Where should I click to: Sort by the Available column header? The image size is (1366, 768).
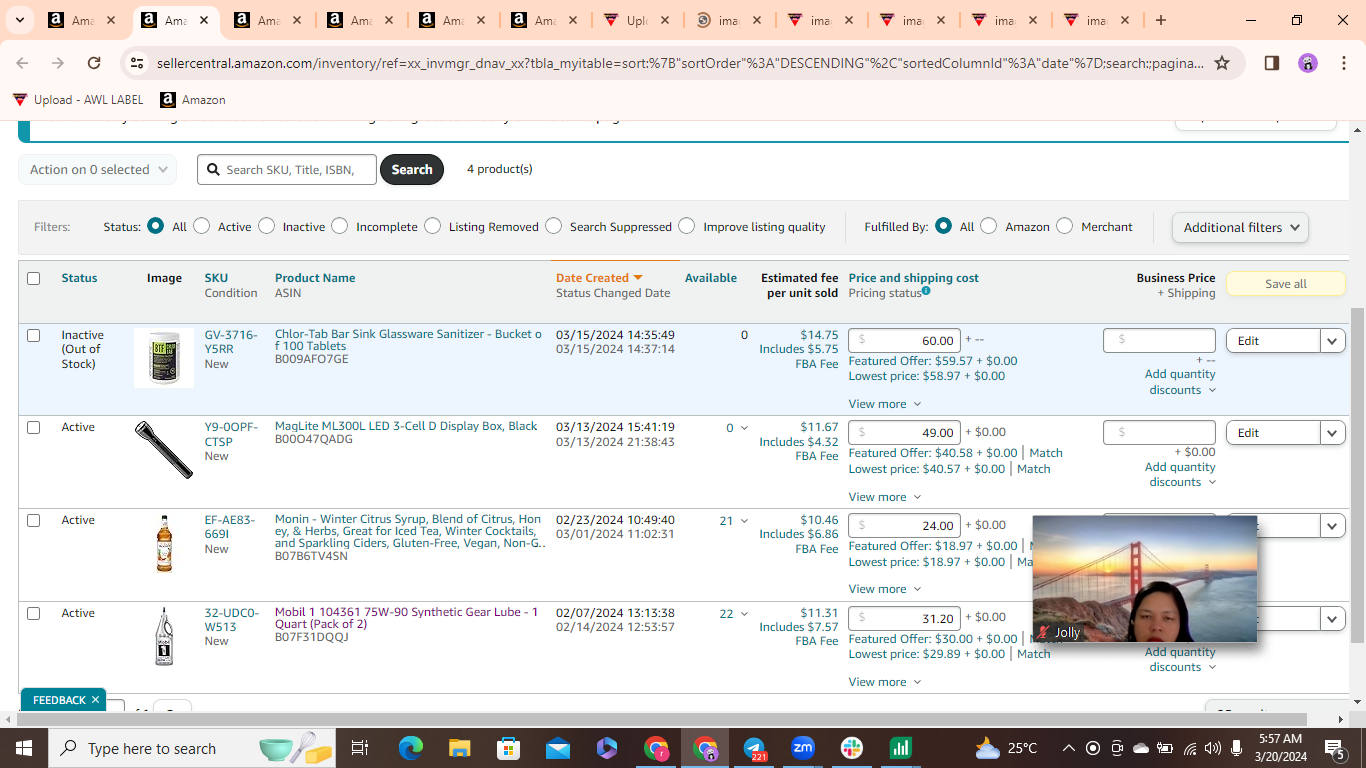[x=711, y=278]
